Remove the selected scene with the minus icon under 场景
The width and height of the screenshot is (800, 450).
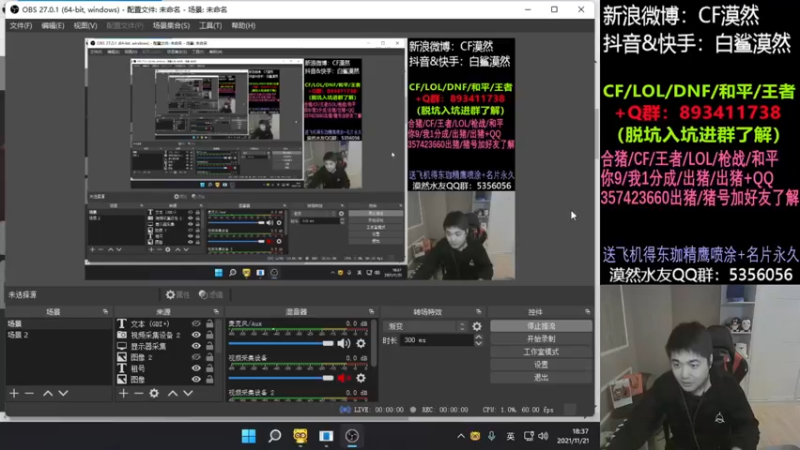click(x=29, y=393)
